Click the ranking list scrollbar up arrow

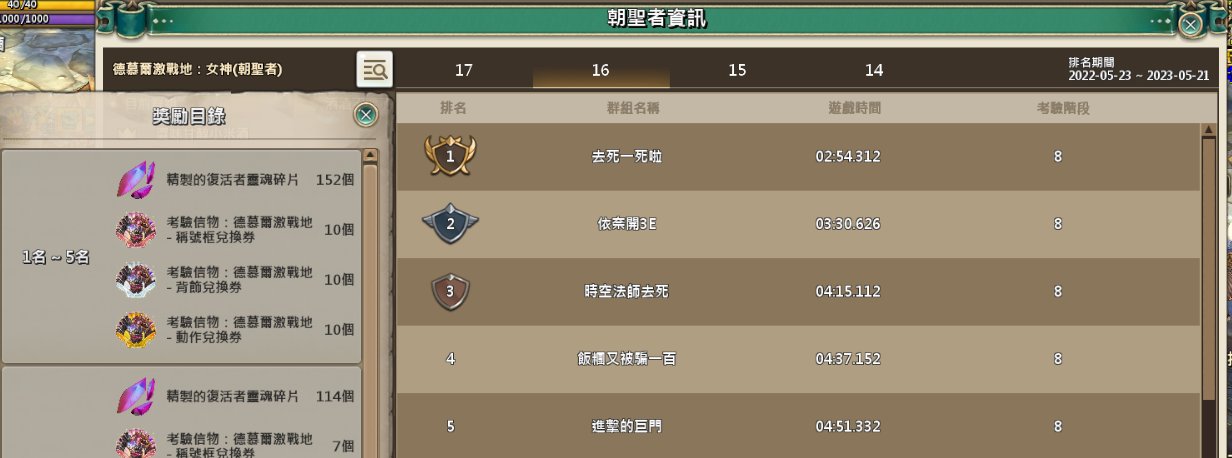tap(1210, 130)
